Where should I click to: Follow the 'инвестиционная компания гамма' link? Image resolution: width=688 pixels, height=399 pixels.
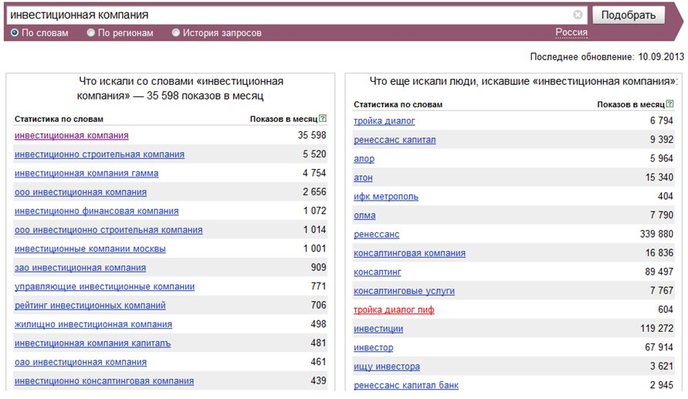coord(86,173)
